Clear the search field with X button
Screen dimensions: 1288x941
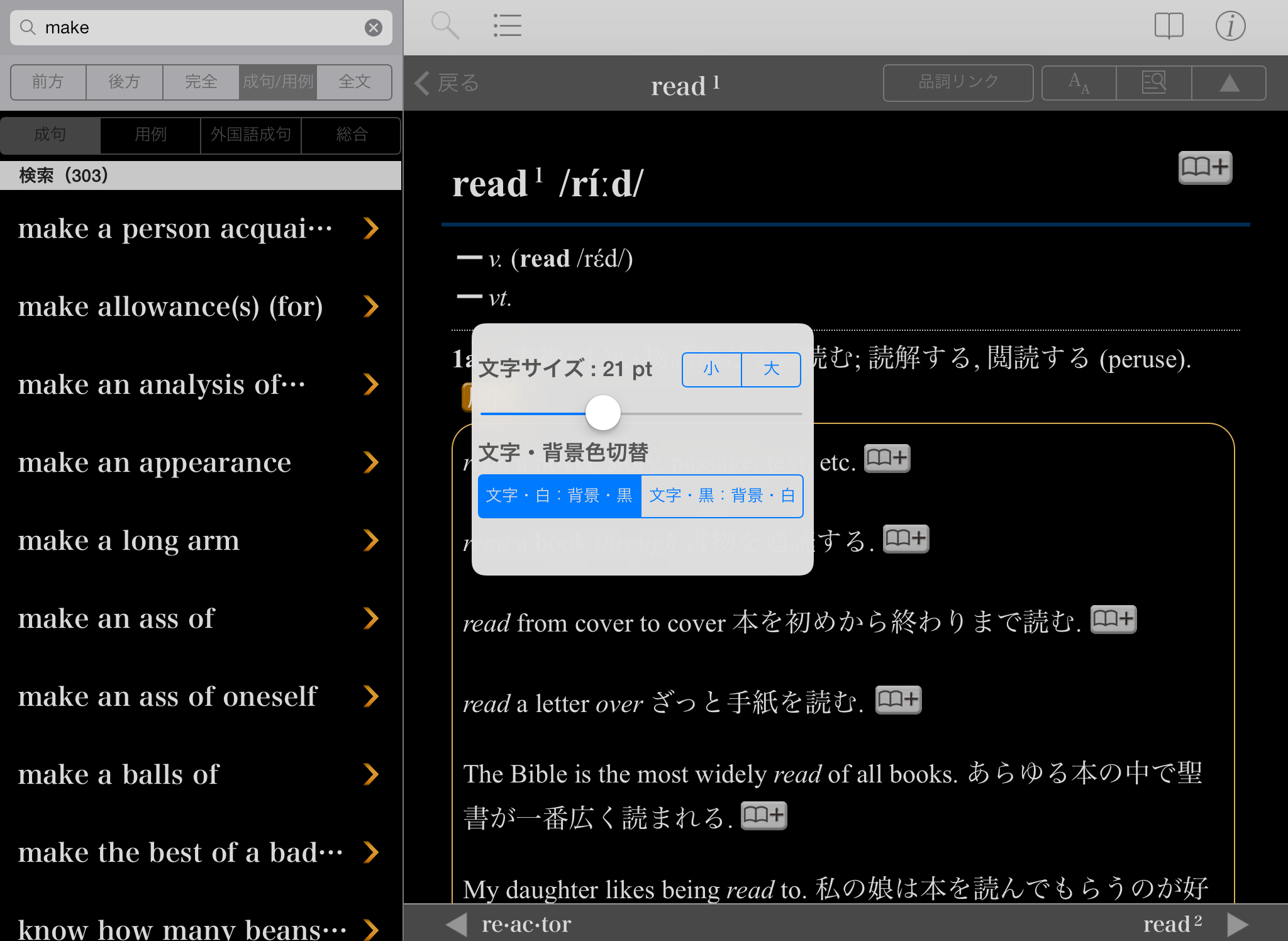pos(374,28)
